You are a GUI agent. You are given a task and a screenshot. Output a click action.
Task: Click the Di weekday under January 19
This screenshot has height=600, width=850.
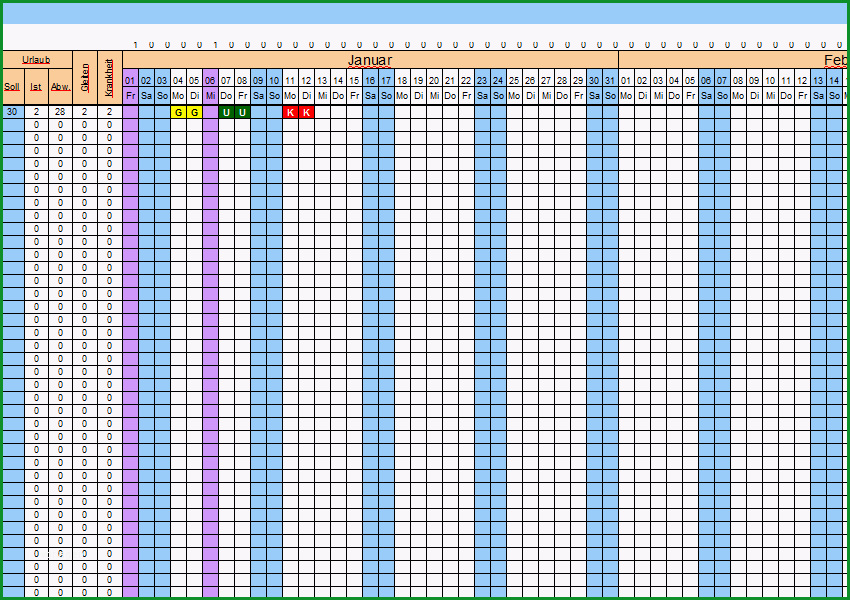click(418, 96)
